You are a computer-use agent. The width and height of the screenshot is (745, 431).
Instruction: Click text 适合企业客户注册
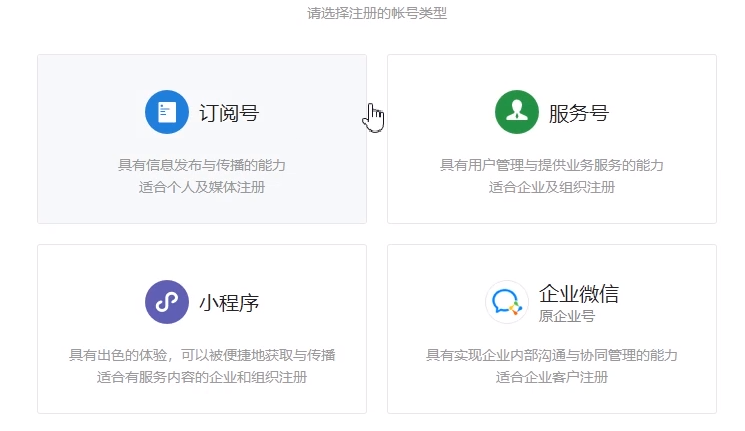(x=552, y=377)
